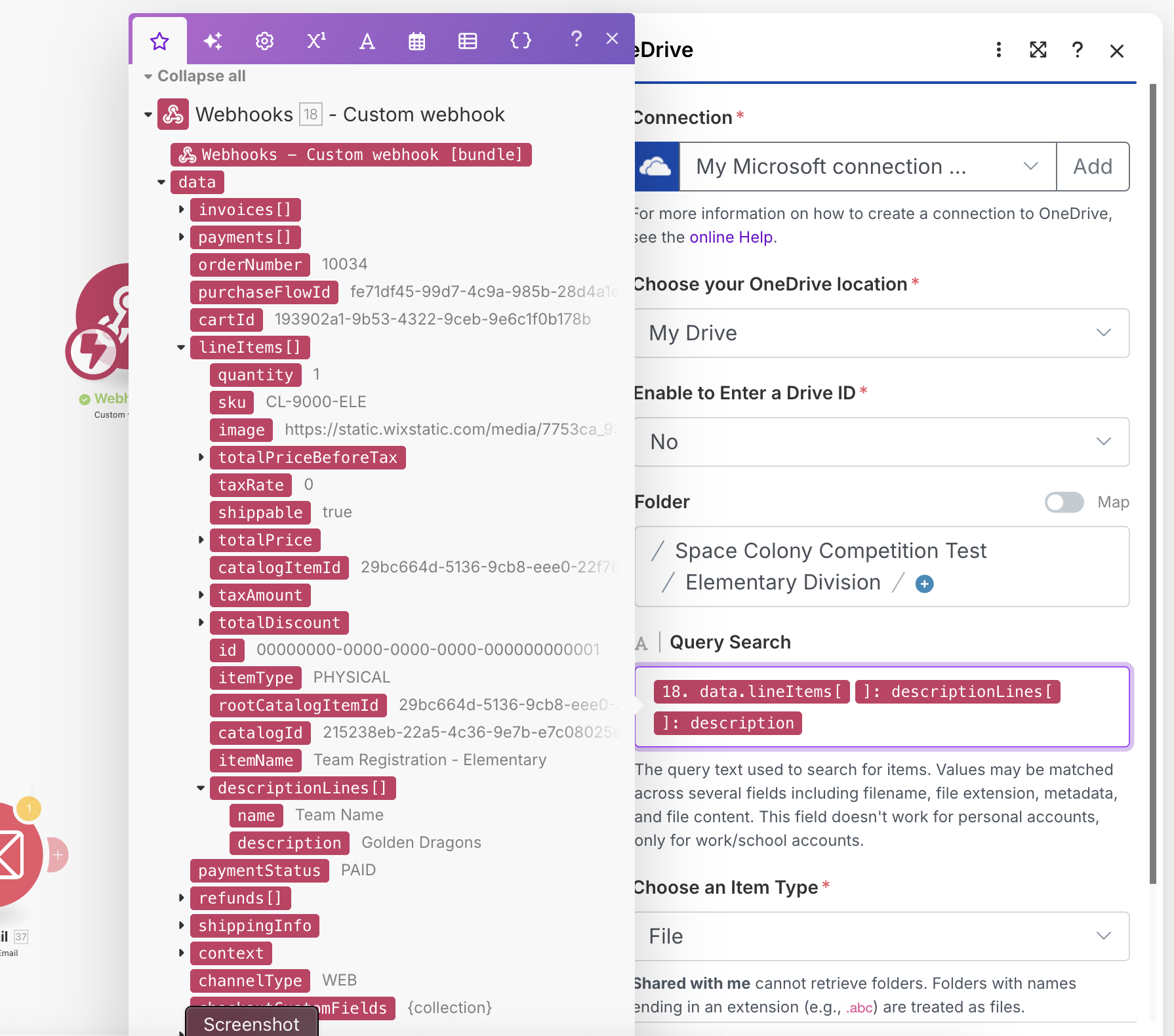Screen dimensions: 1174x1036
Task: Click Add connection button
Action: (x=1093, y=167)
